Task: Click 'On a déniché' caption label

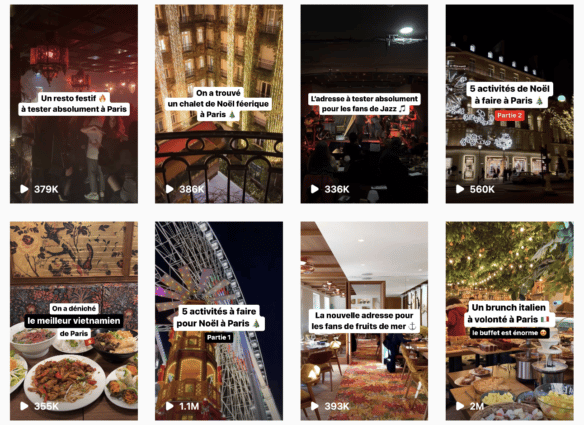Action: (x=74, y=308)
